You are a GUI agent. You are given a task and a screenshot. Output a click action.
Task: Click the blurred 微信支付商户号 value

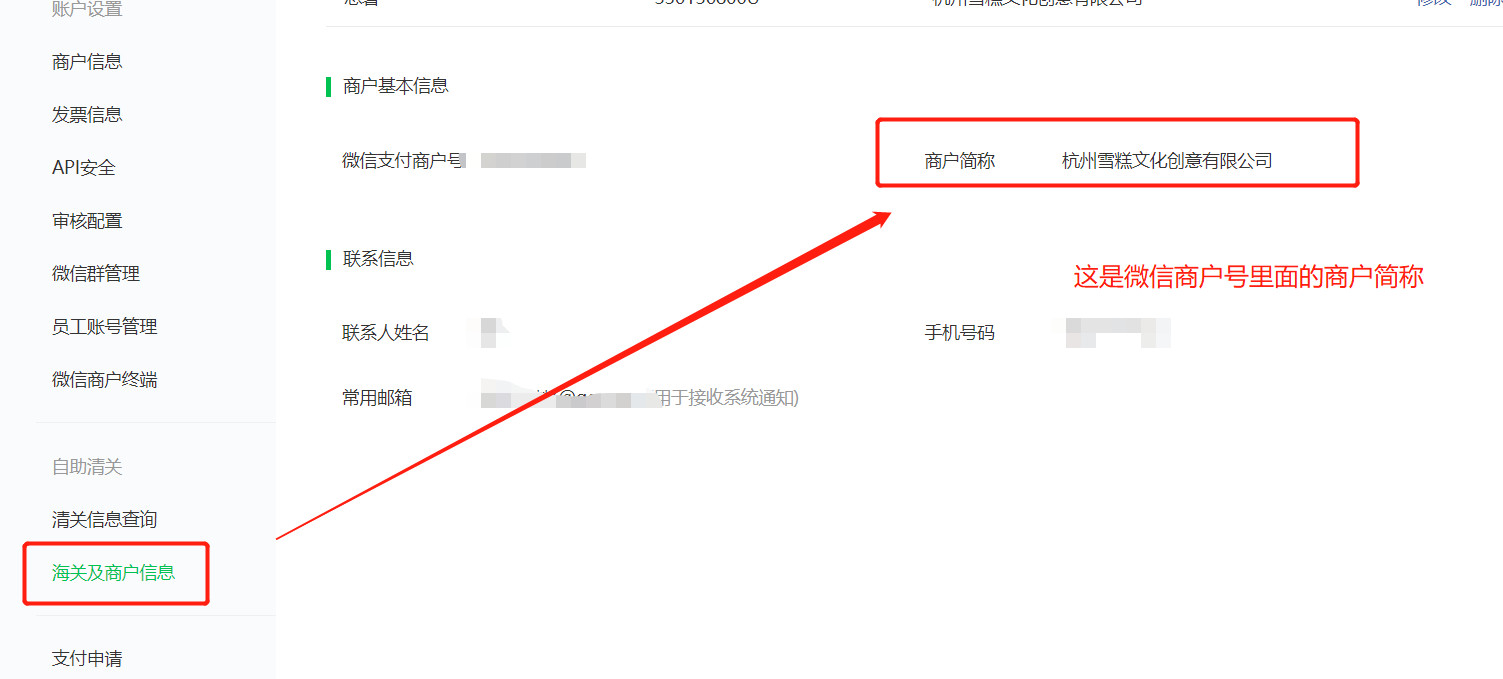click(533, 160)
